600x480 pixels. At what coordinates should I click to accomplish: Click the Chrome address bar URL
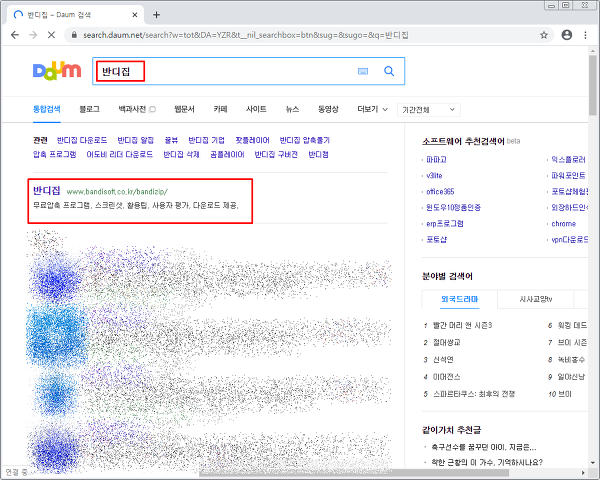click(x=246, y=35)
